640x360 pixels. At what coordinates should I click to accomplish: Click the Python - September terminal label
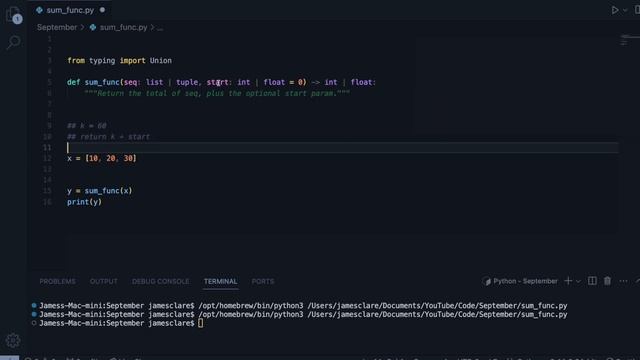click(x=520, y=281)
